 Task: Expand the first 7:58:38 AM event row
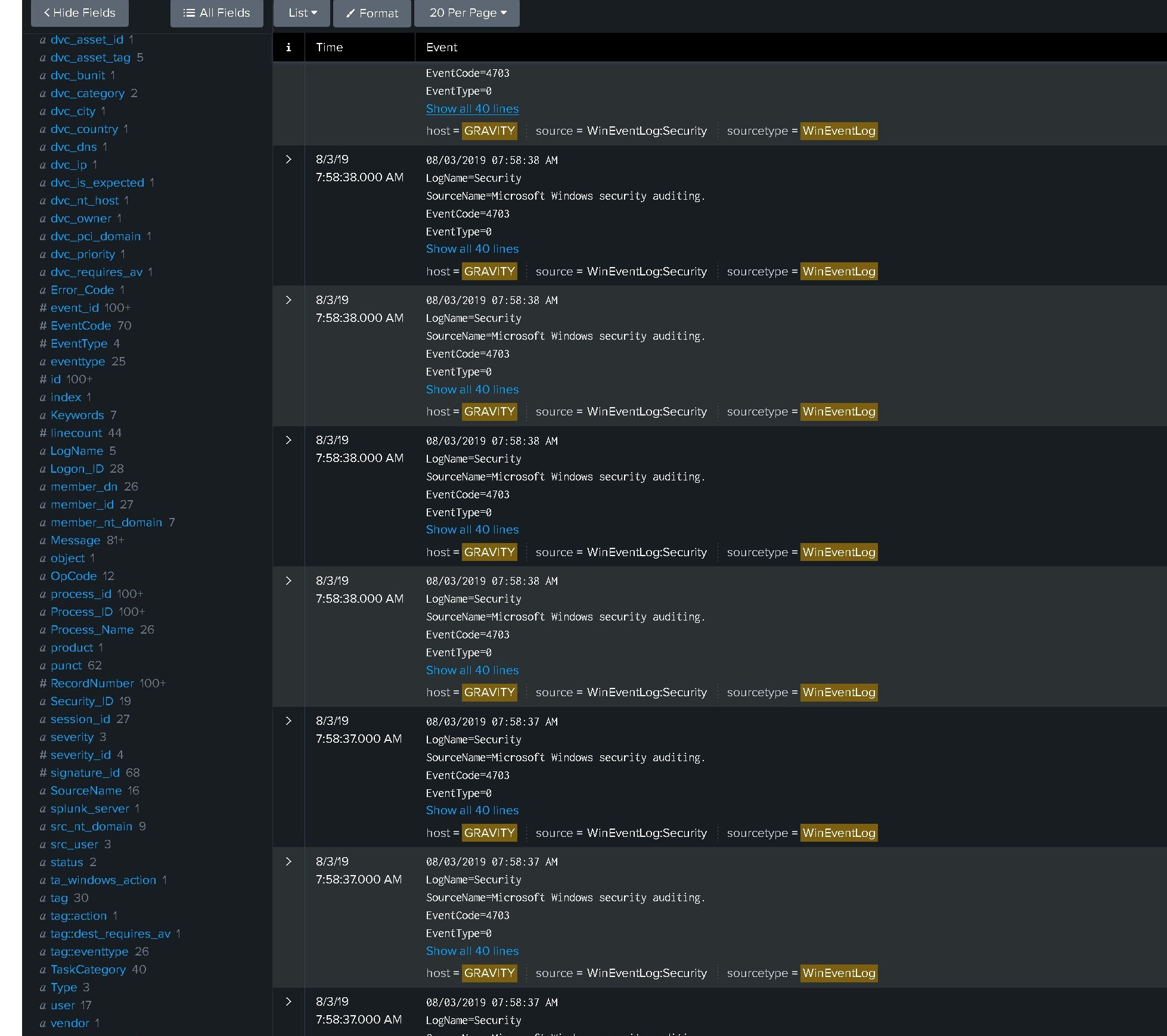click(288, 160)
